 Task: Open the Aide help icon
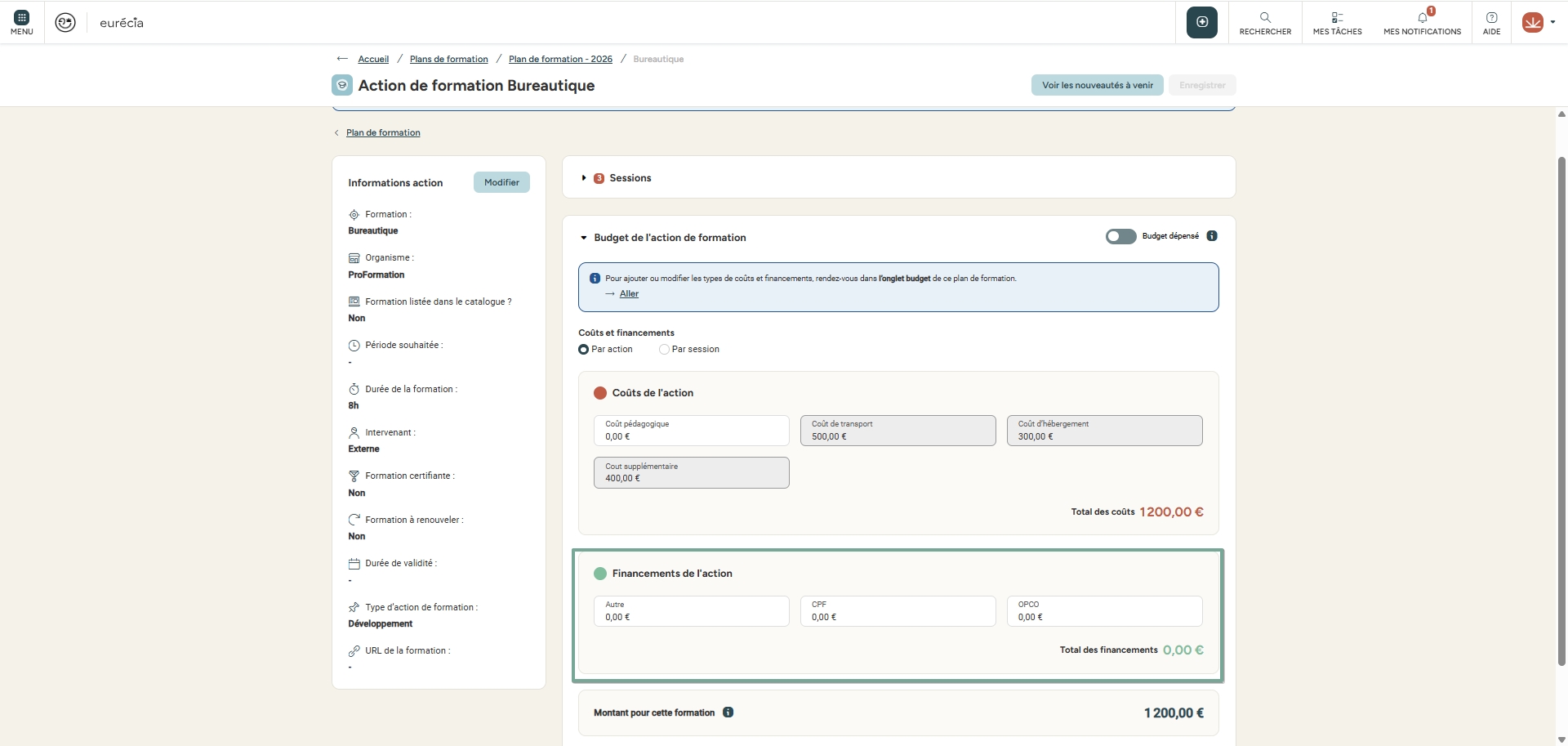tap(1491, 18)
